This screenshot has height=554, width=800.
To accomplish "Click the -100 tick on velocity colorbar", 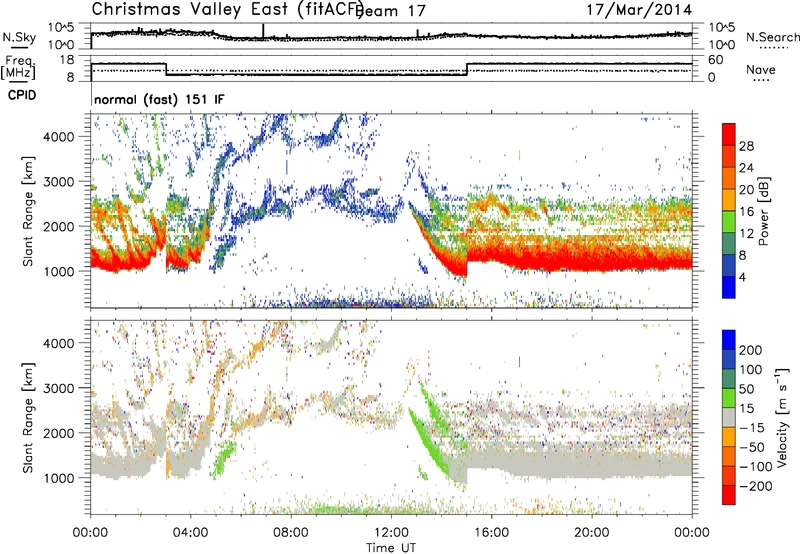I will pos(756,467).
